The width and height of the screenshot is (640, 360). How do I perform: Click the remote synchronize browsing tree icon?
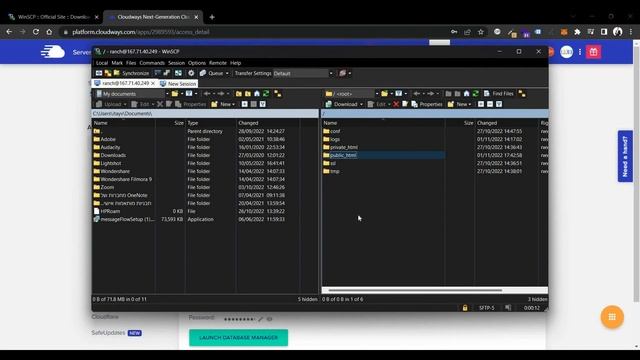[x=522, y=94]
